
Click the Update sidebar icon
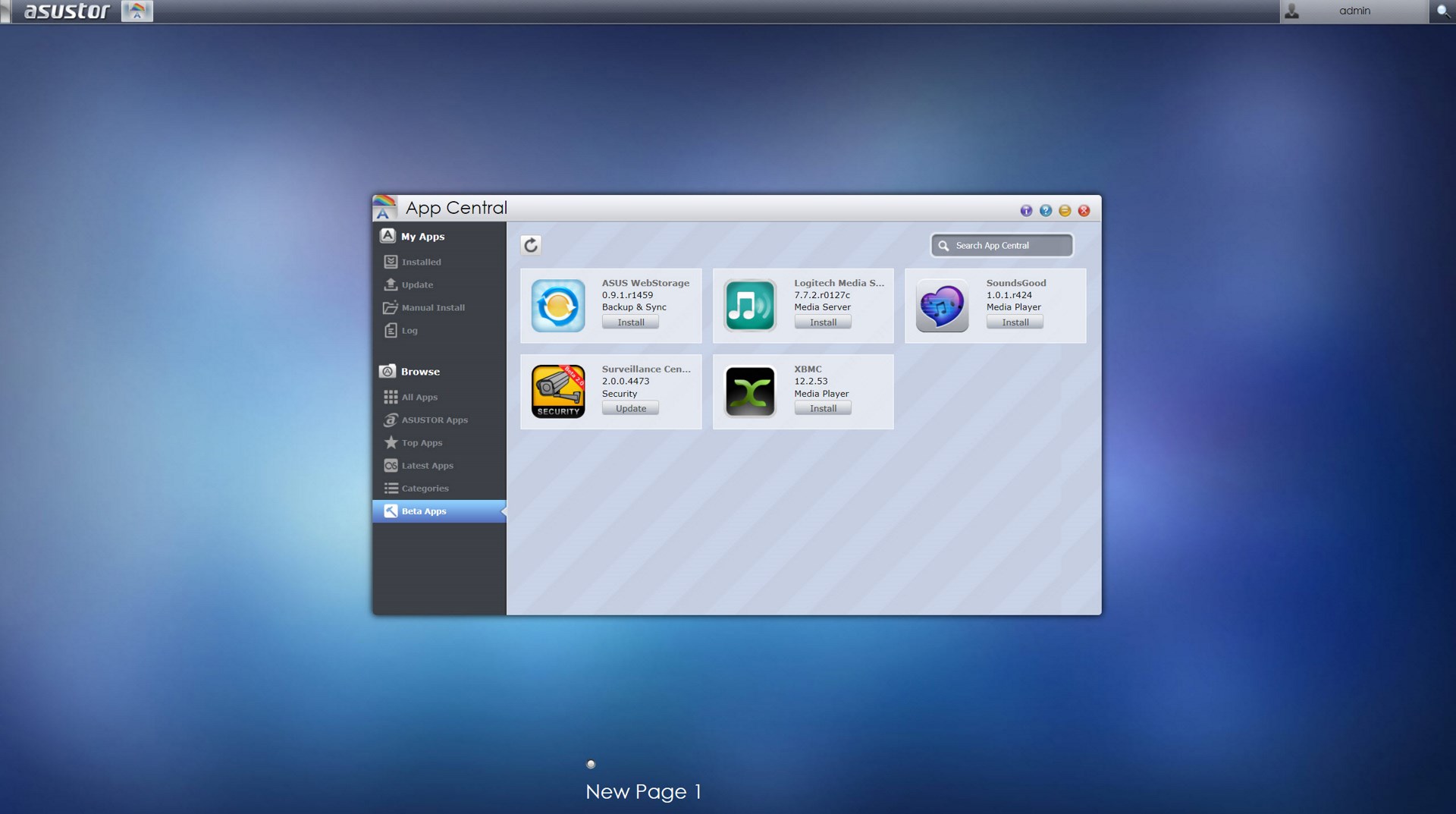(391, 284)
